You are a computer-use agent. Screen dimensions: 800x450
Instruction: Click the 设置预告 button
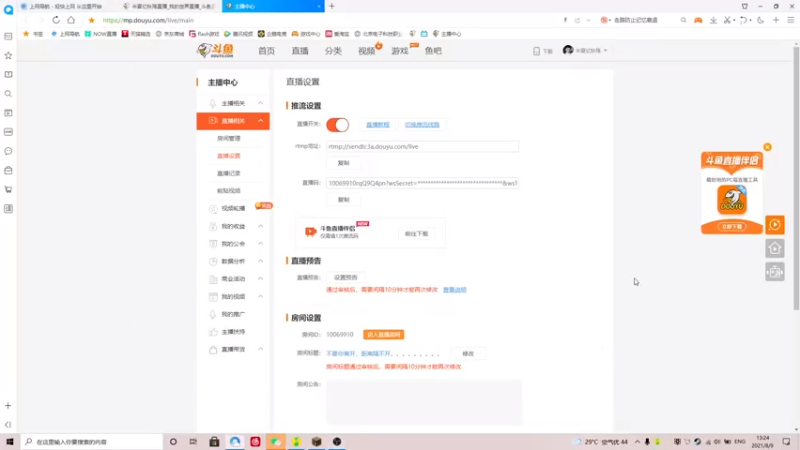(x=345, y=278)
